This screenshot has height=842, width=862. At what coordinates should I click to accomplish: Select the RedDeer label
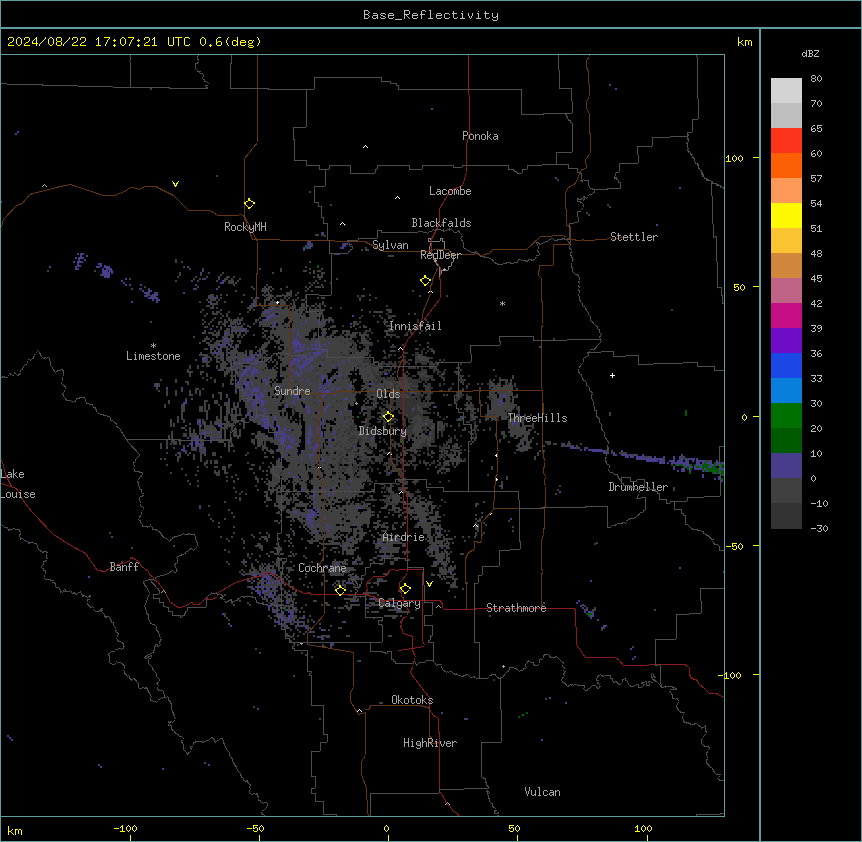tap(440, 255)
